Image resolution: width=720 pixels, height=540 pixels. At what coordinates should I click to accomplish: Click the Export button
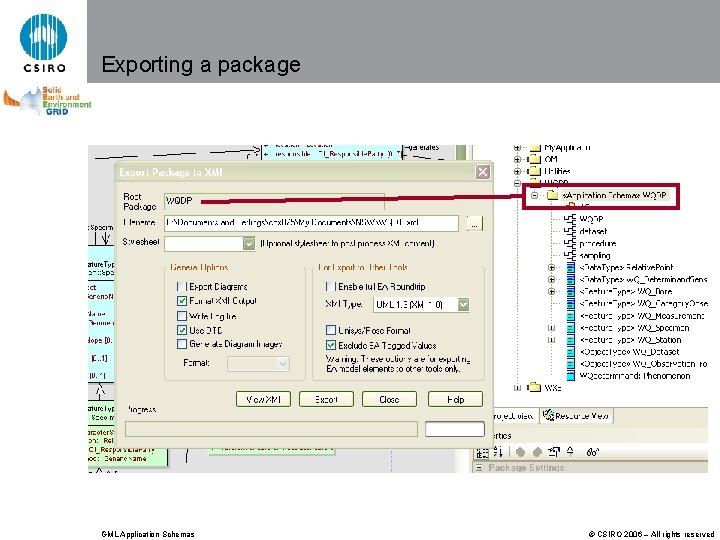pyautogui.click(x=326, y=399)
